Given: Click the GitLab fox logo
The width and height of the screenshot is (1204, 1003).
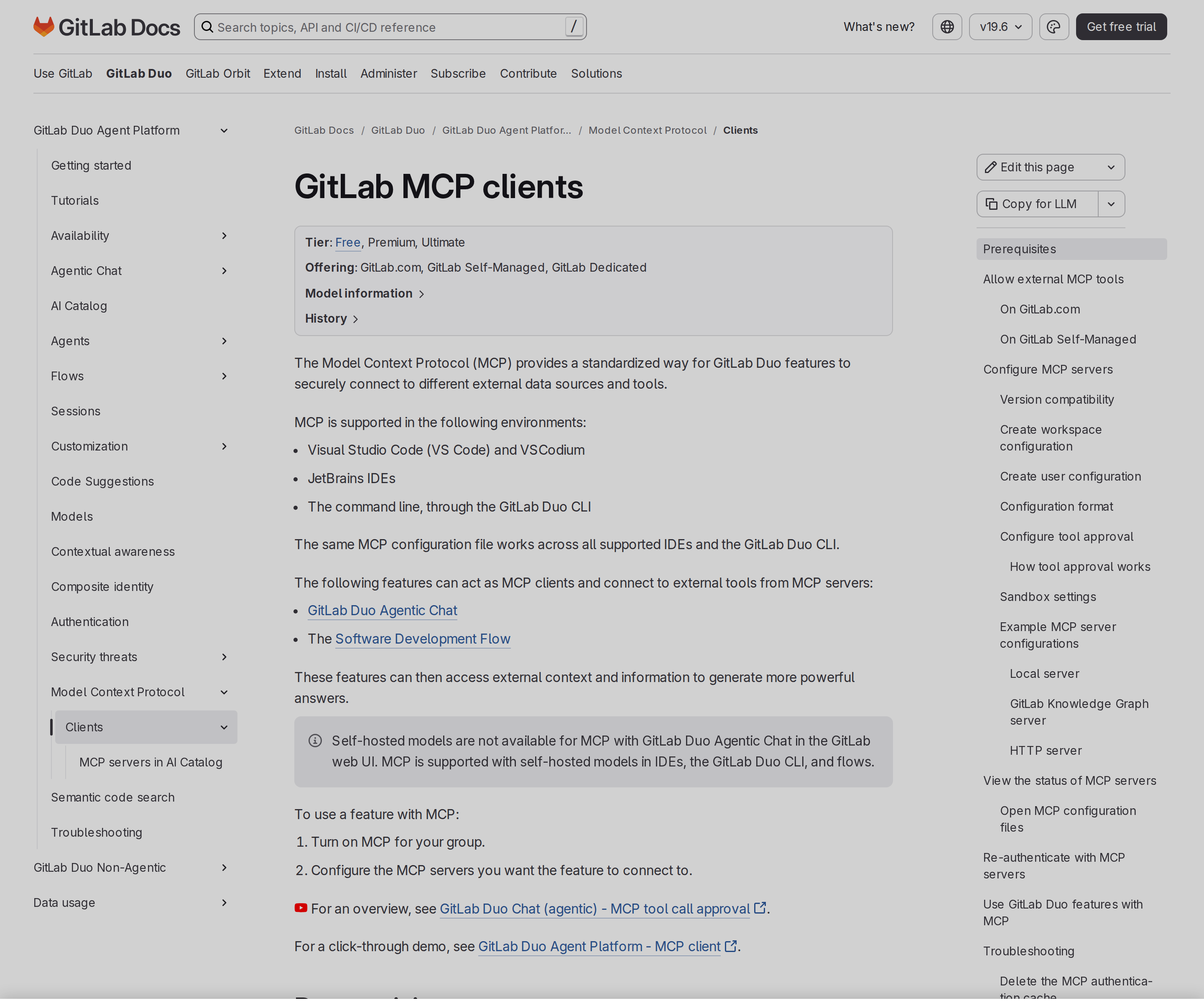Looking at the screenshot, I should (x=43, y=26).
